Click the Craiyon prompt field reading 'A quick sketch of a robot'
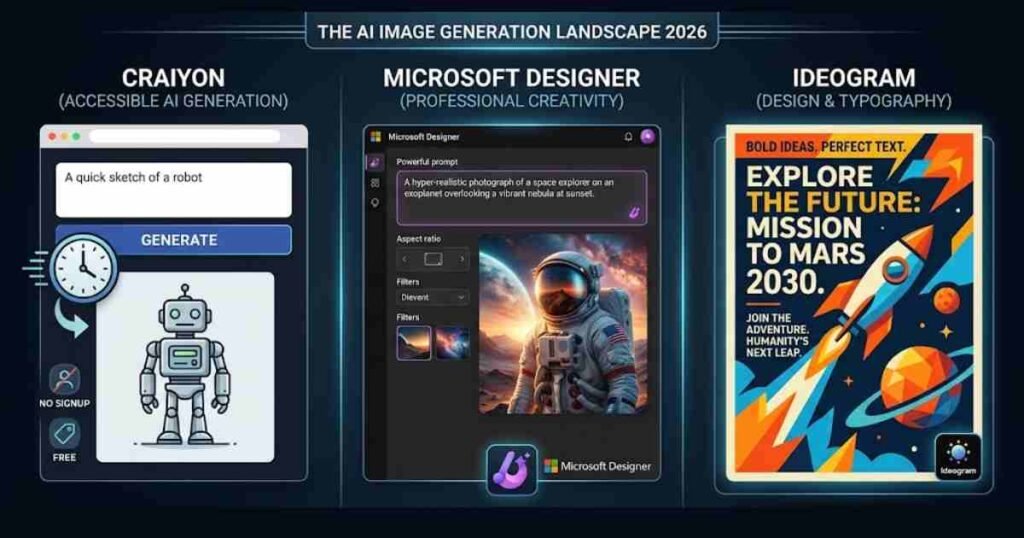The height and width of the screenshot is (538, 1024). click(174, 190)
